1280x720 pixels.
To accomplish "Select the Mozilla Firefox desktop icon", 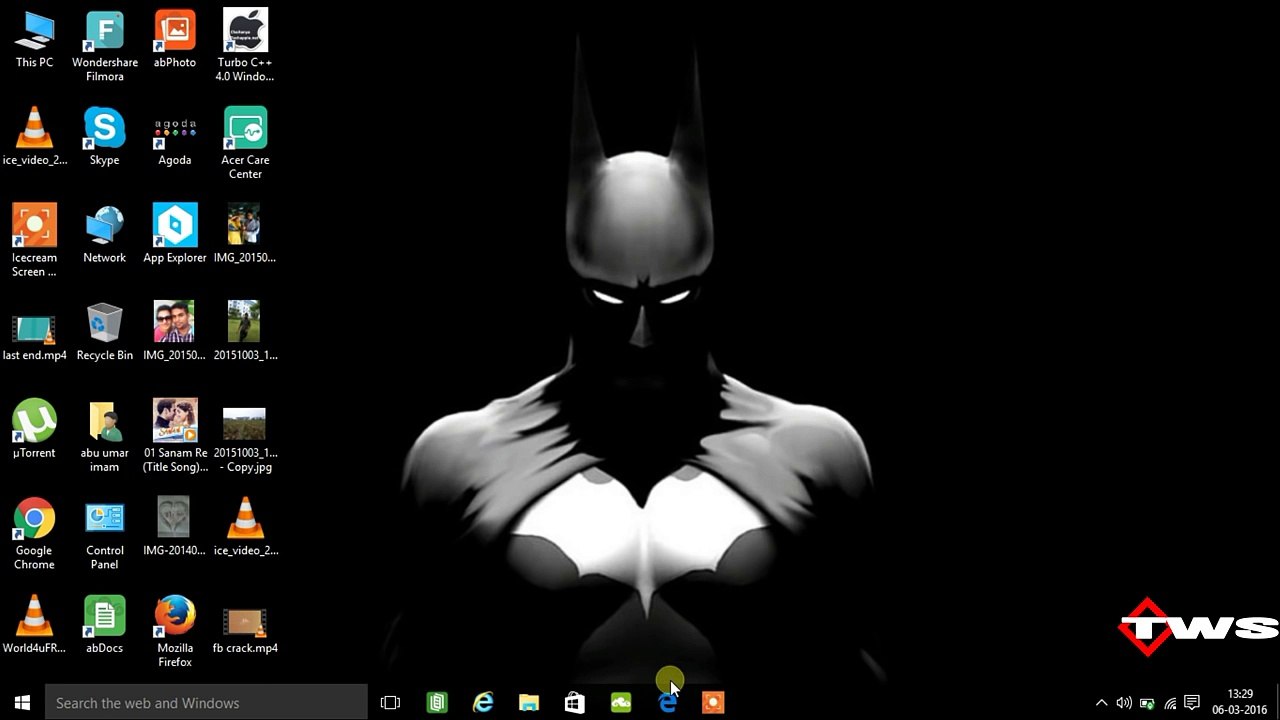I will [x=175, y=631].
